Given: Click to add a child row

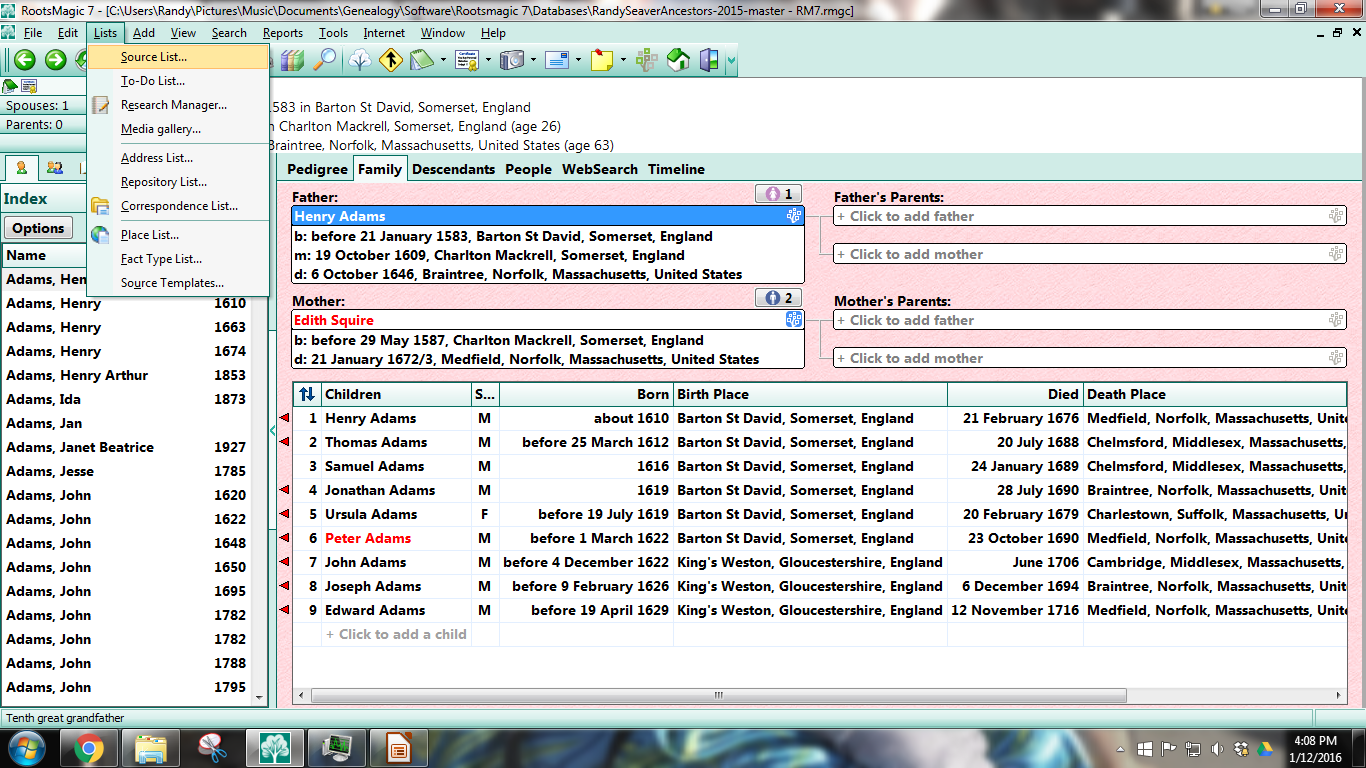Looking at the screenshot, I should [396, 634].
